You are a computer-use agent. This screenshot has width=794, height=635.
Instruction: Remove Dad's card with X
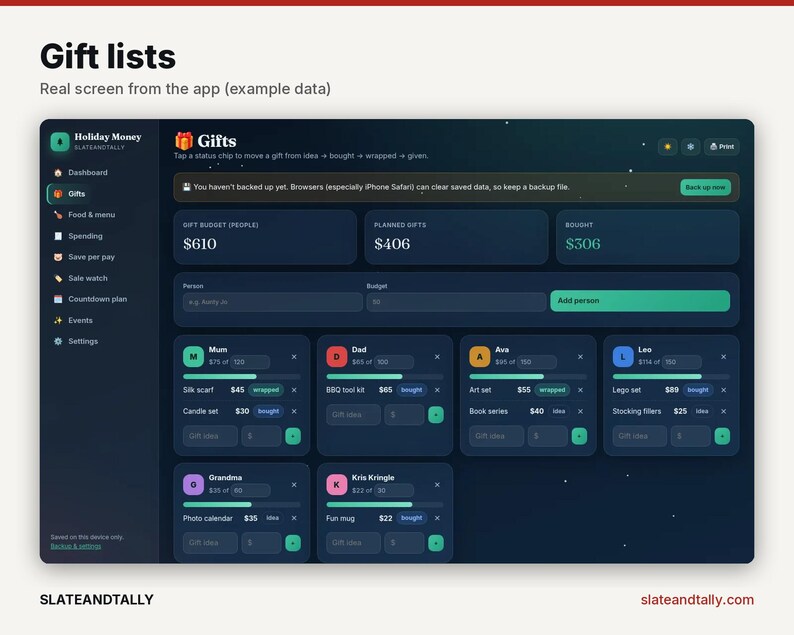click(x=437, y=357)
